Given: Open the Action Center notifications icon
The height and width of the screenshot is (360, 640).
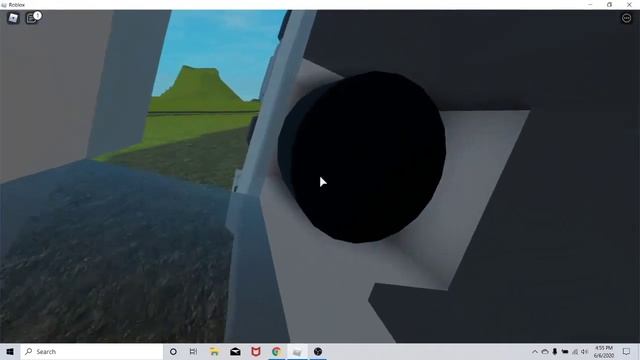Looking at the screenshot, I should (x=627, y=351).
